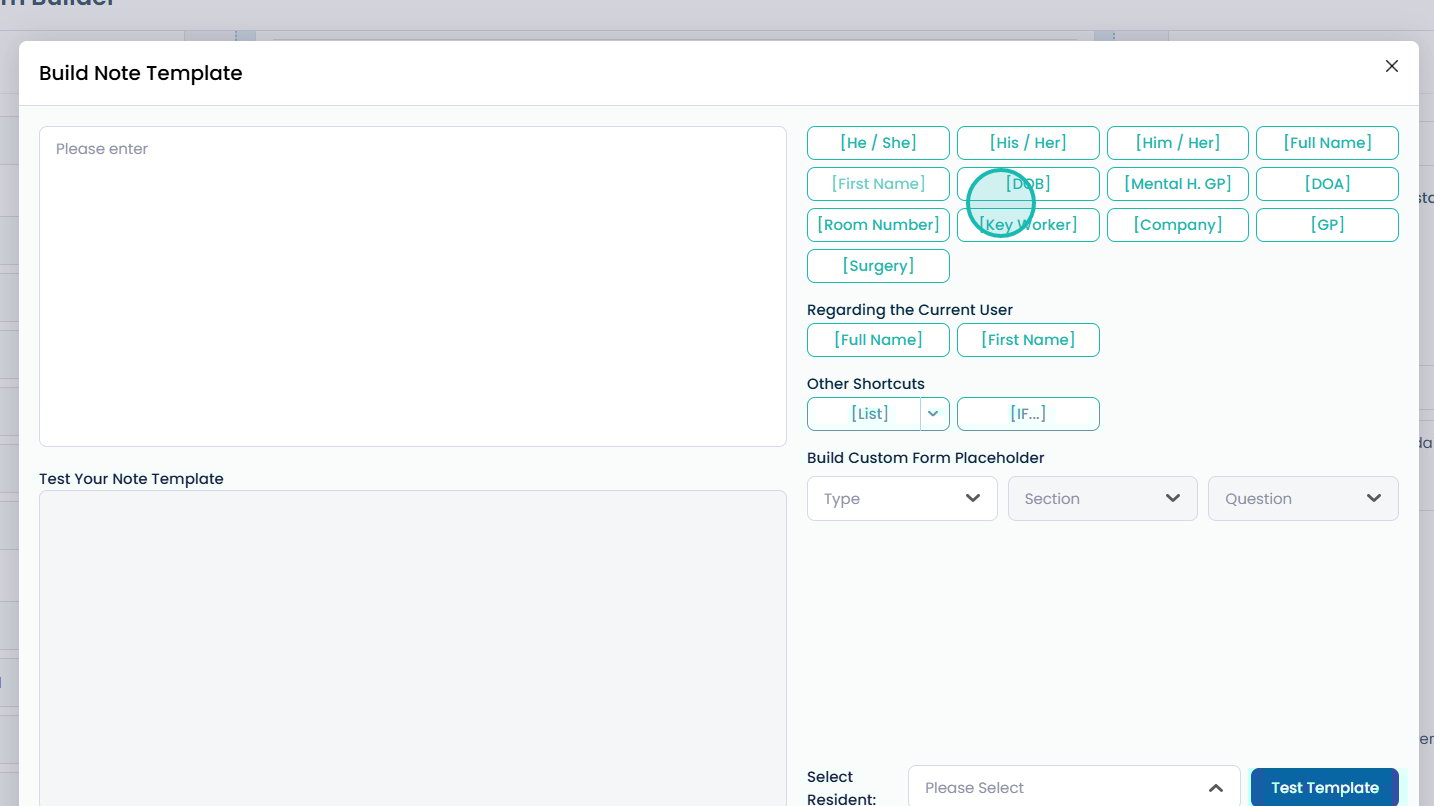Image resolution: width=1434 pixels, height=806 pixels.
Task: Insert the [Room Number] placeholder
Action: [x=878, y=225]
